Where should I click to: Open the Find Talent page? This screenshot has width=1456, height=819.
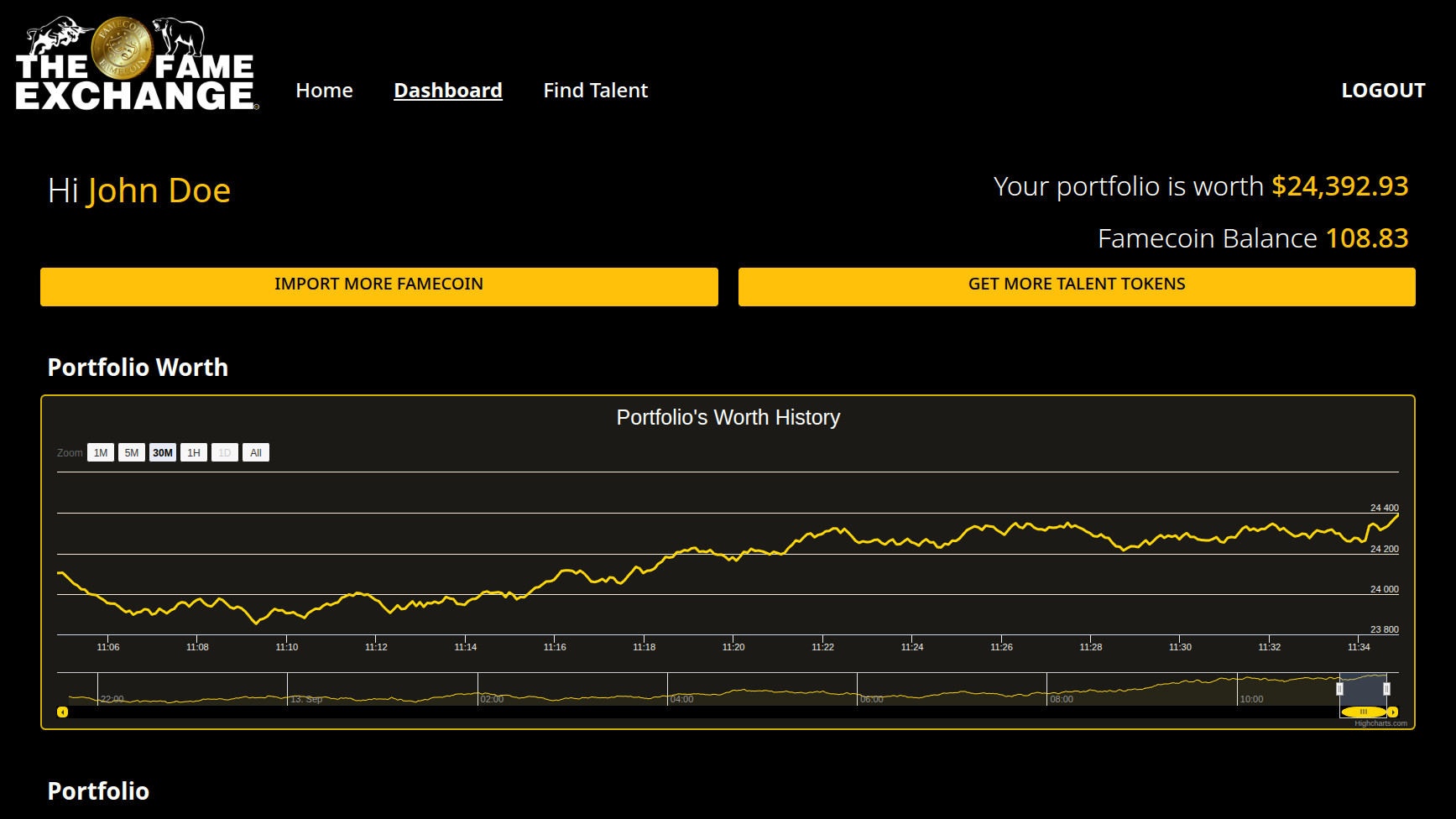(595, 91)
